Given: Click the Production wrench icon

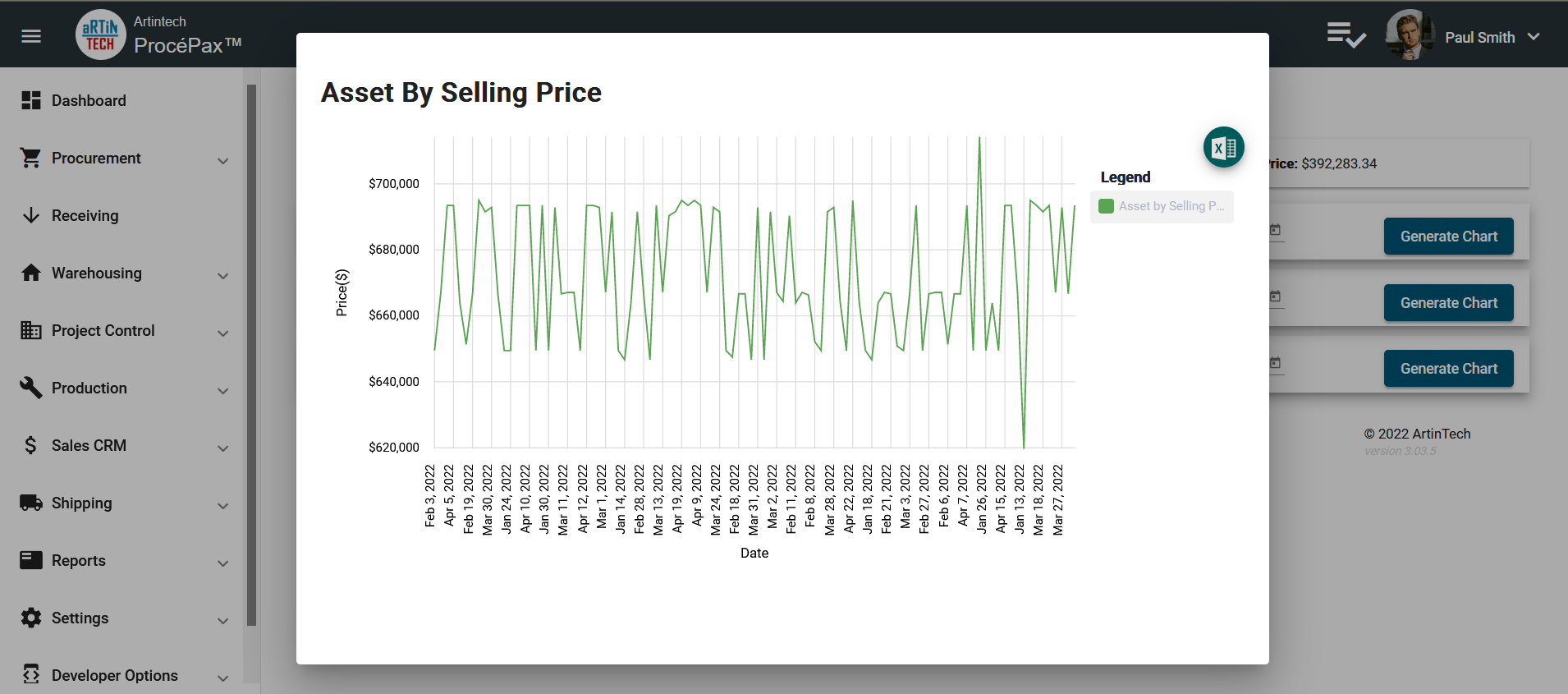Looking at the screenshot, I should coord(31,388).
